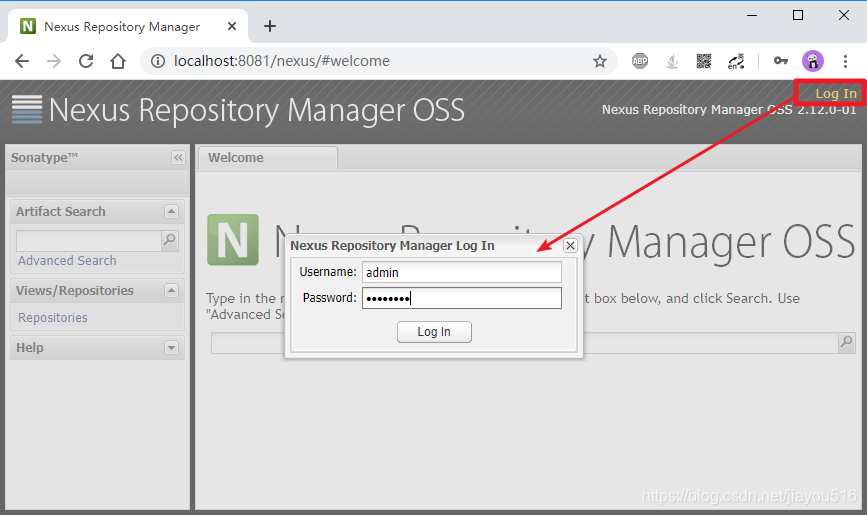Open a new browser tab
Viewport: 867px width, 515px height.
click(269, 26)
